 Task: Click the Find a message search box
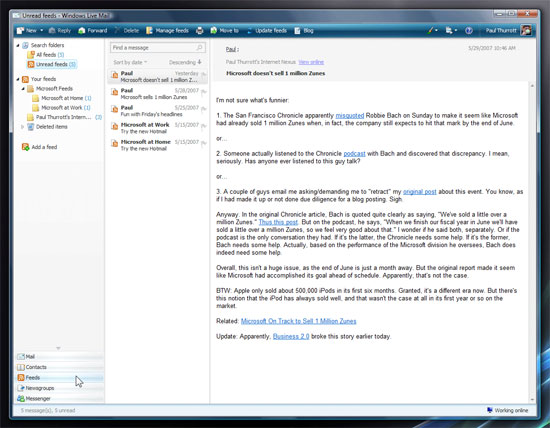pyautogui.click(x=157, y=48)
